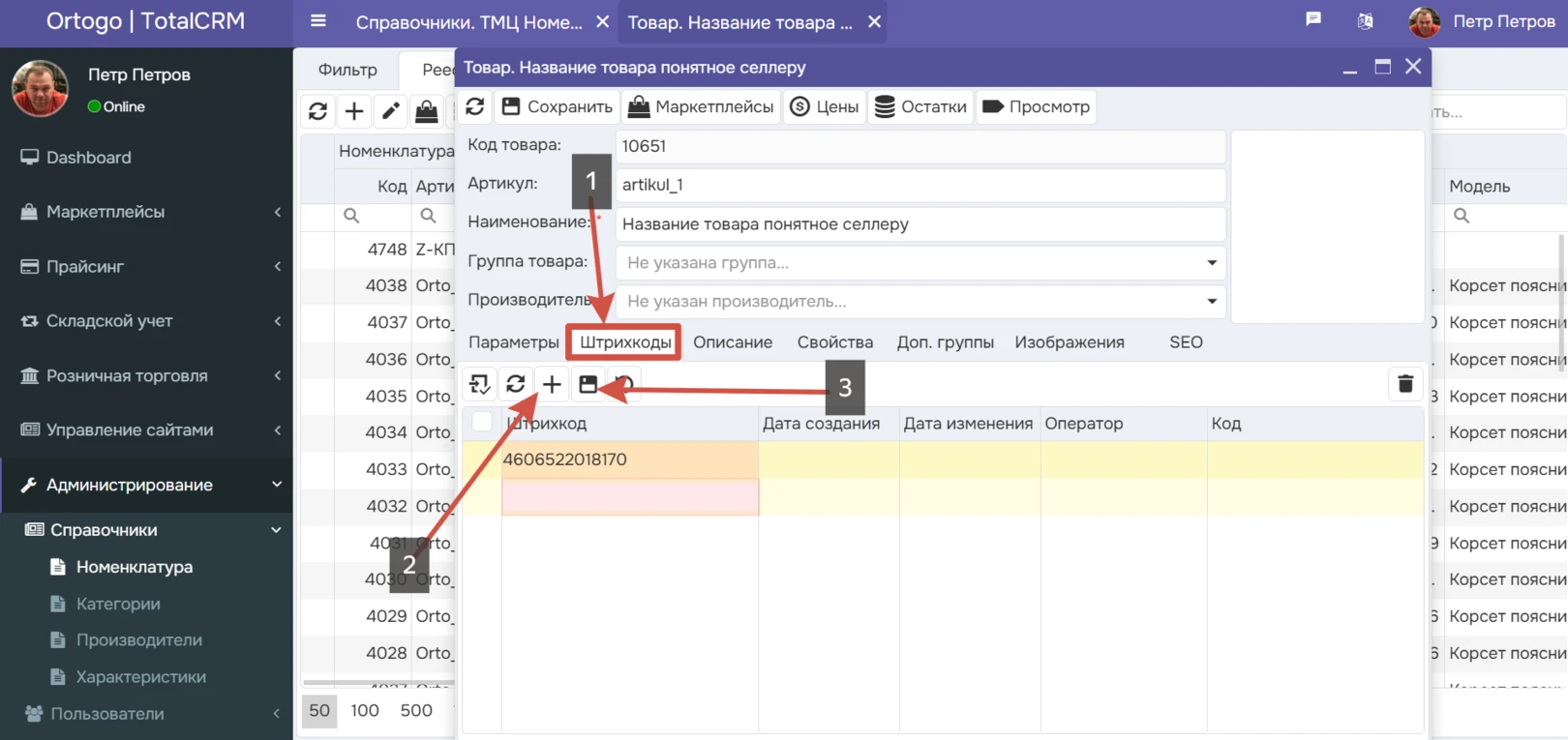Open the hamburger menu in the top bar
The height and width of the screenshot is (740, 1568).
(x=318, y=20)
